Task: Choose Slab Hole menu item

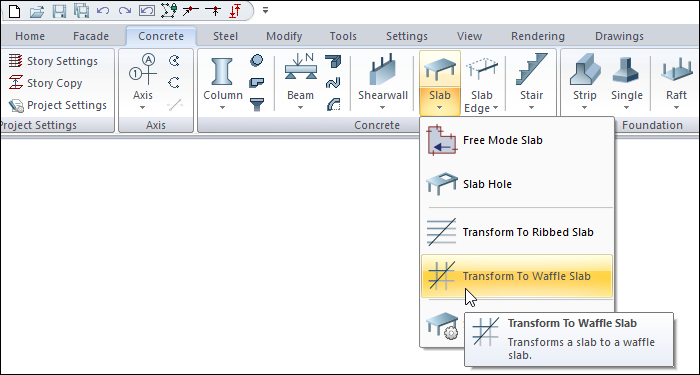Action: pyautogui.click(x=517, y=184)
